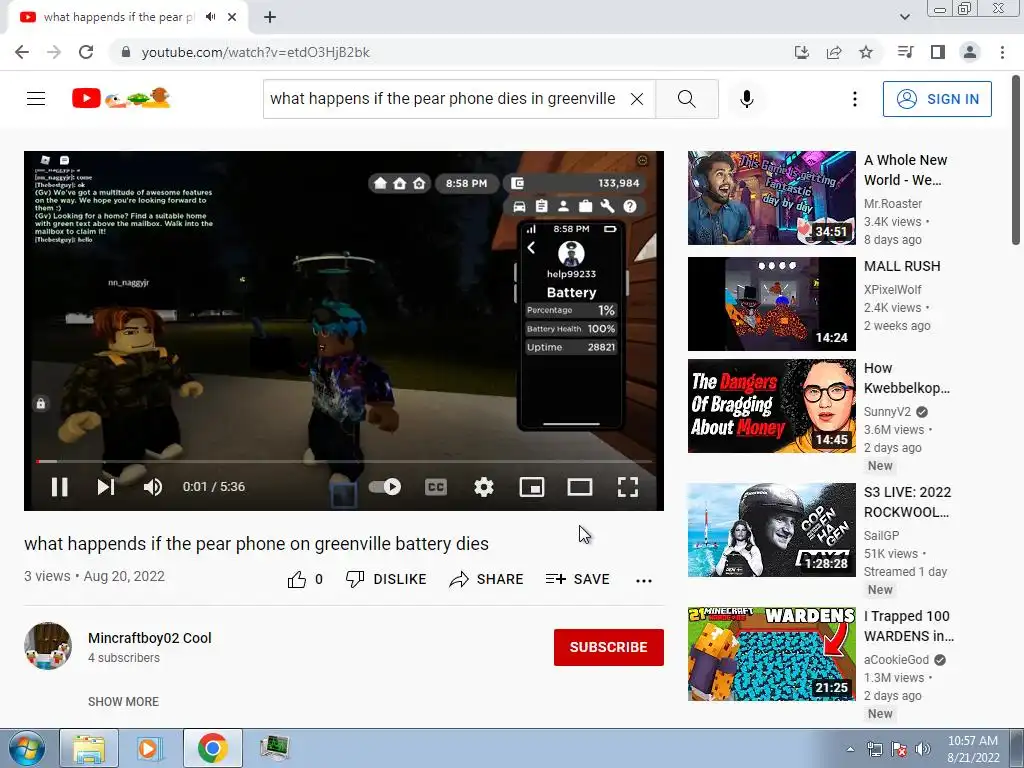This screenshot has height=768, width=1024.
Task: Switch to miniplayer mode
Action: click(x=532, y=487)
